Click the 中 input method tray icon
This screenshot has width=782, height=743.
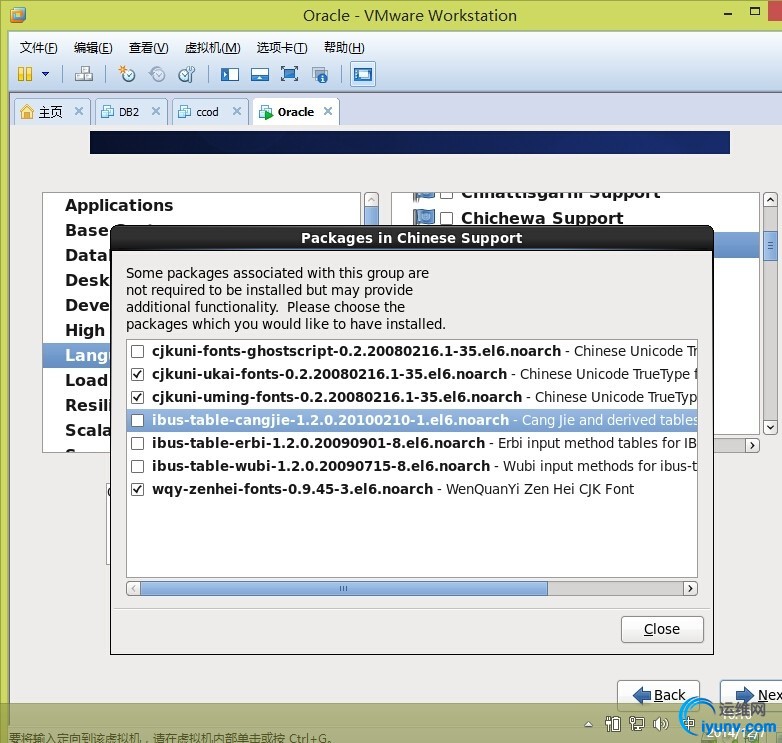tap(689, 723)
